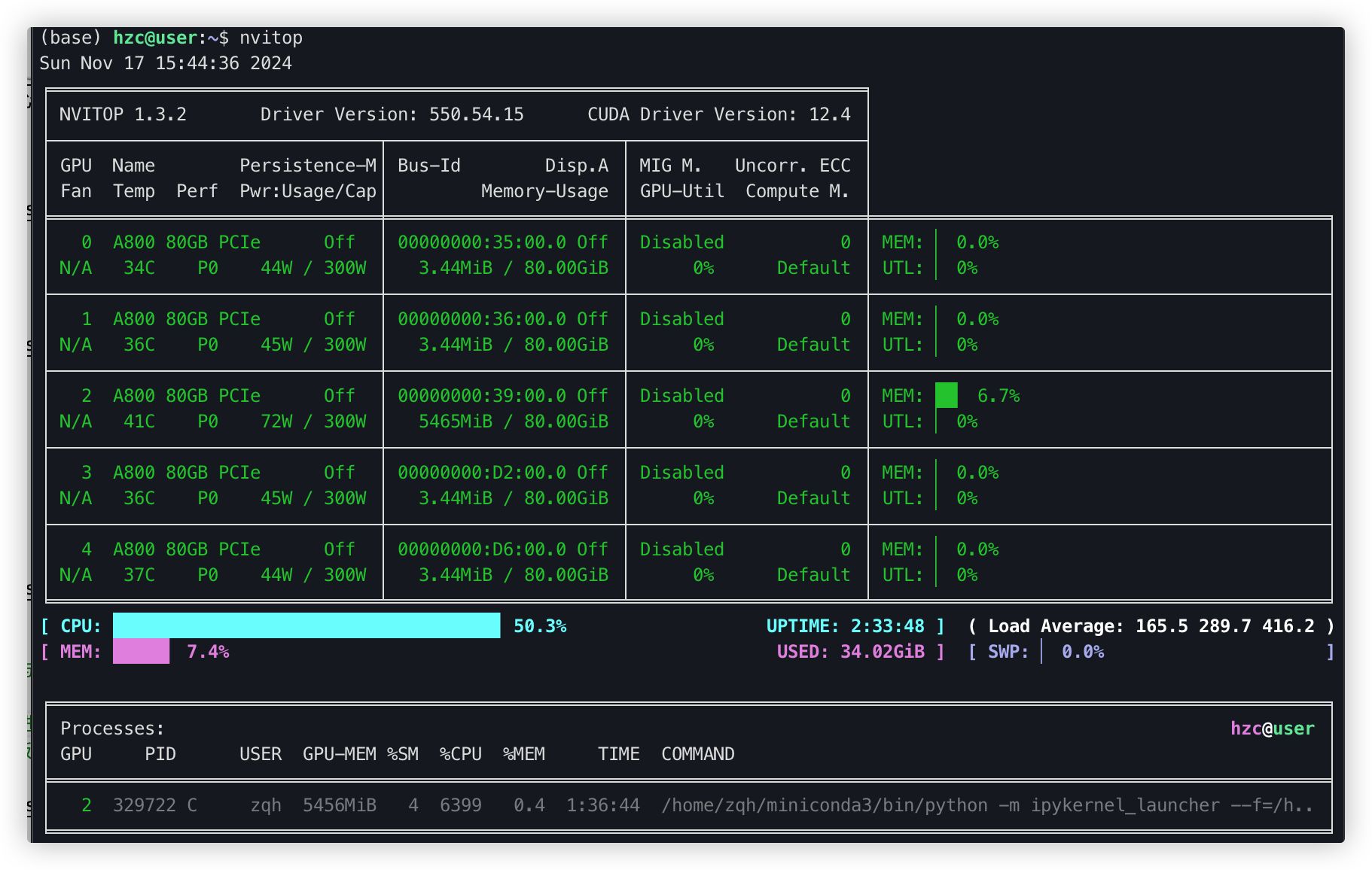Select bus ID 00000000:35:00.0 of GPU 0
This screenshot has width=1372, height=870.
click(482, 242)
